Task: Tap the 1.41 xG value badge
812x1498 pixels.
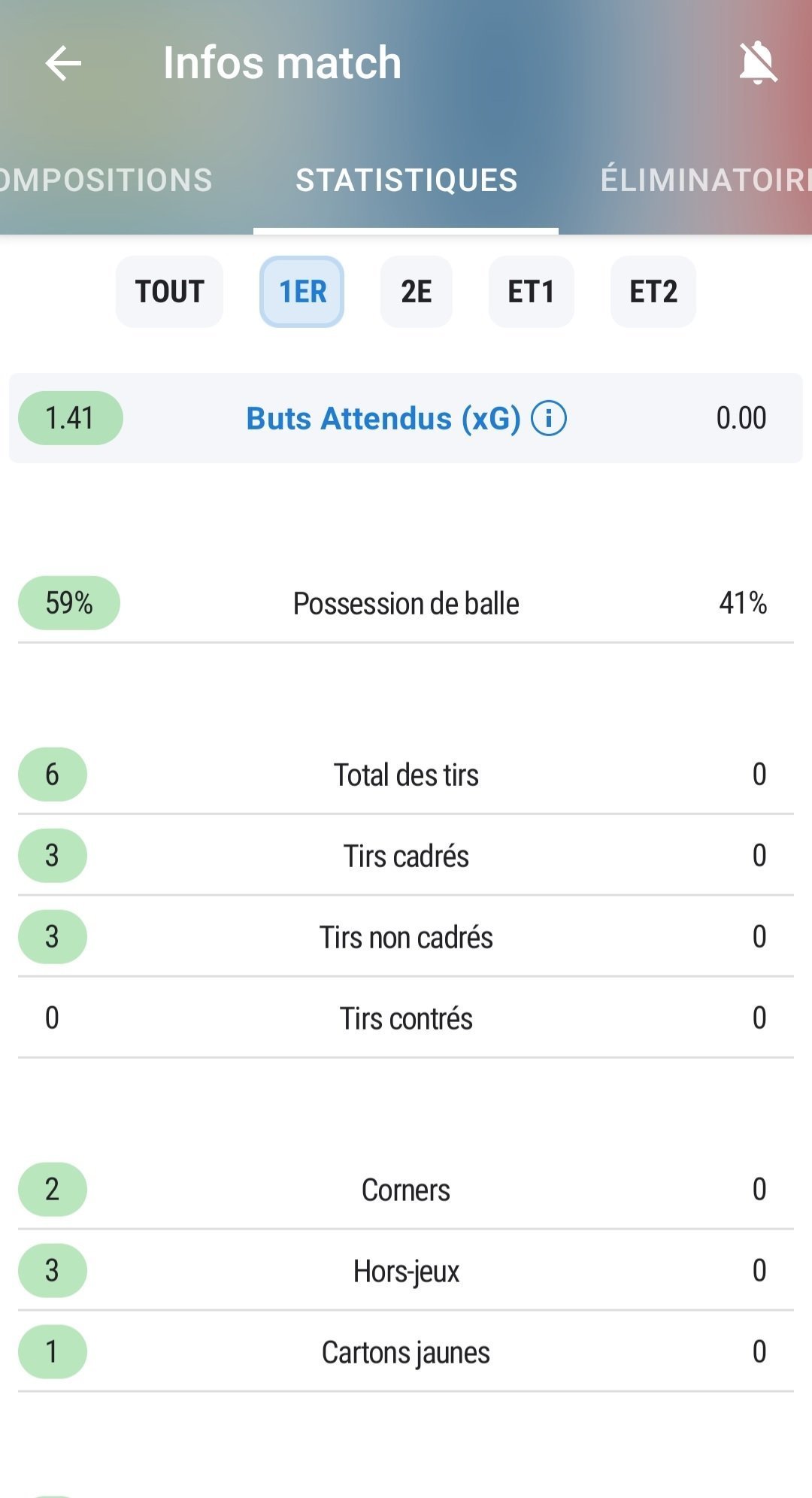Action: coord(70,418)
